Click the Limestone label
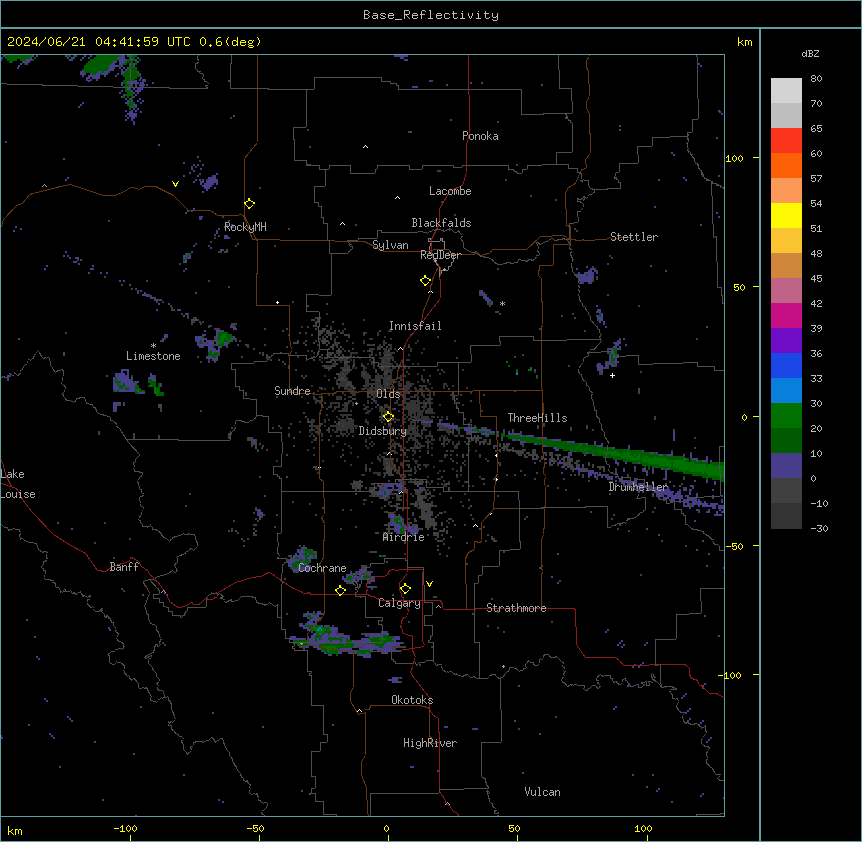The height and width of the screenshot is (842, 862). (153, 356)
